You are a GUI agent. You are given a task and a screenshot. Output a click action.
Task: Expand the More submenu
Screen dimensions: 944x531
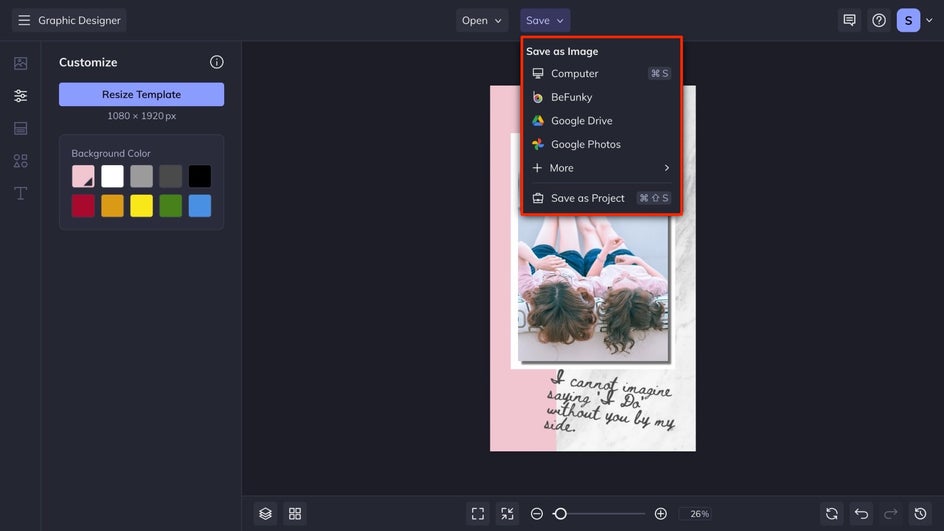tap(601, 168)
